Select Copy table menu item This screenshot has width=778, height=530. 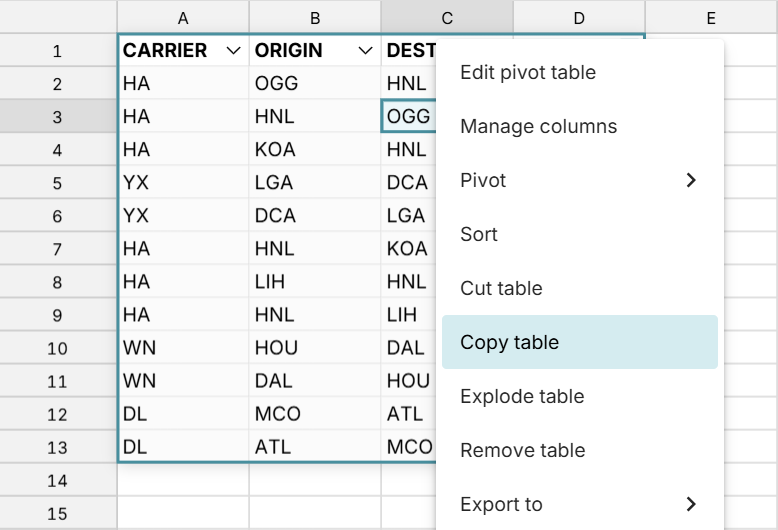[x=509, y=343]
